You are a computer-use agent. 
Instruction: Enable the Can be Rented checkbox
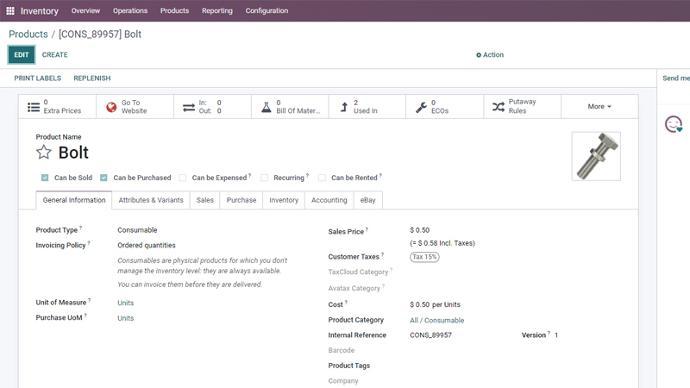tap(322, 178)
